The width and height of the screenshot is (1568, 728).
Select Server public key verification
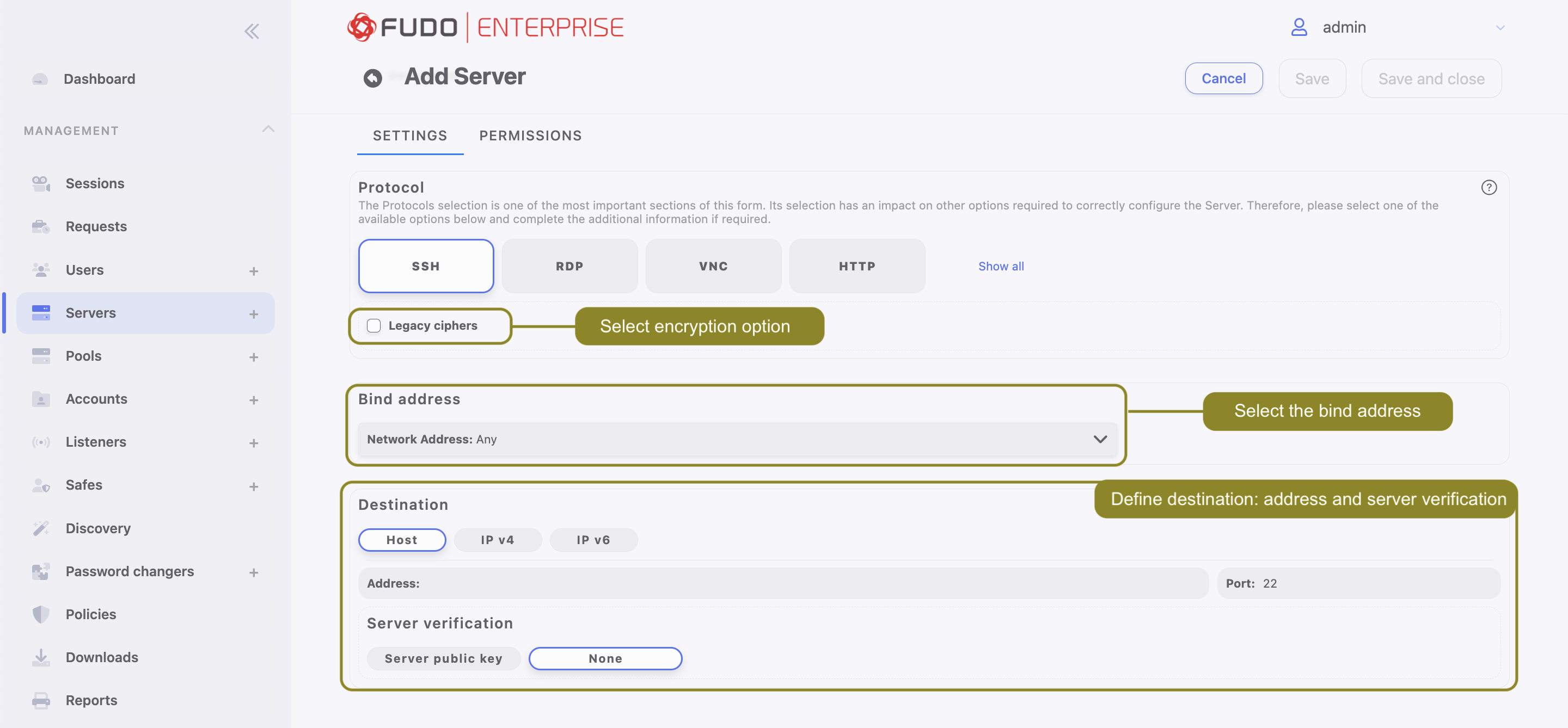(444, 658)
